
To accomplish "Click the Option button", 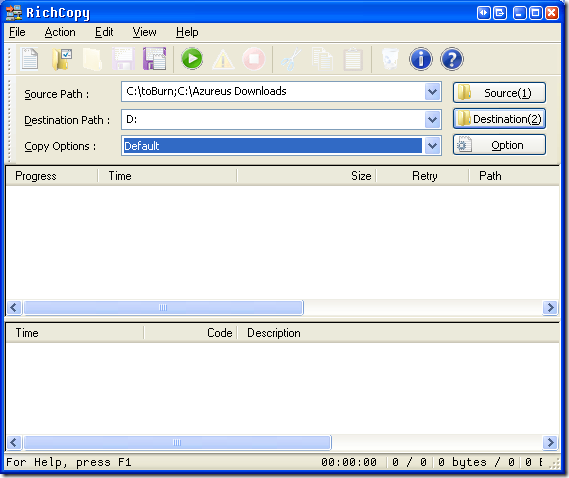I will click(x=499, y=145).
